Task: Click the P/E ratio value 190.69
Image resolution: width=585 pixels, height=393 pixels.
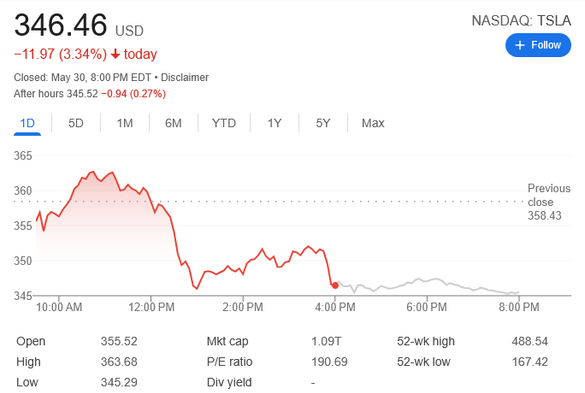Action: point(329,362)
